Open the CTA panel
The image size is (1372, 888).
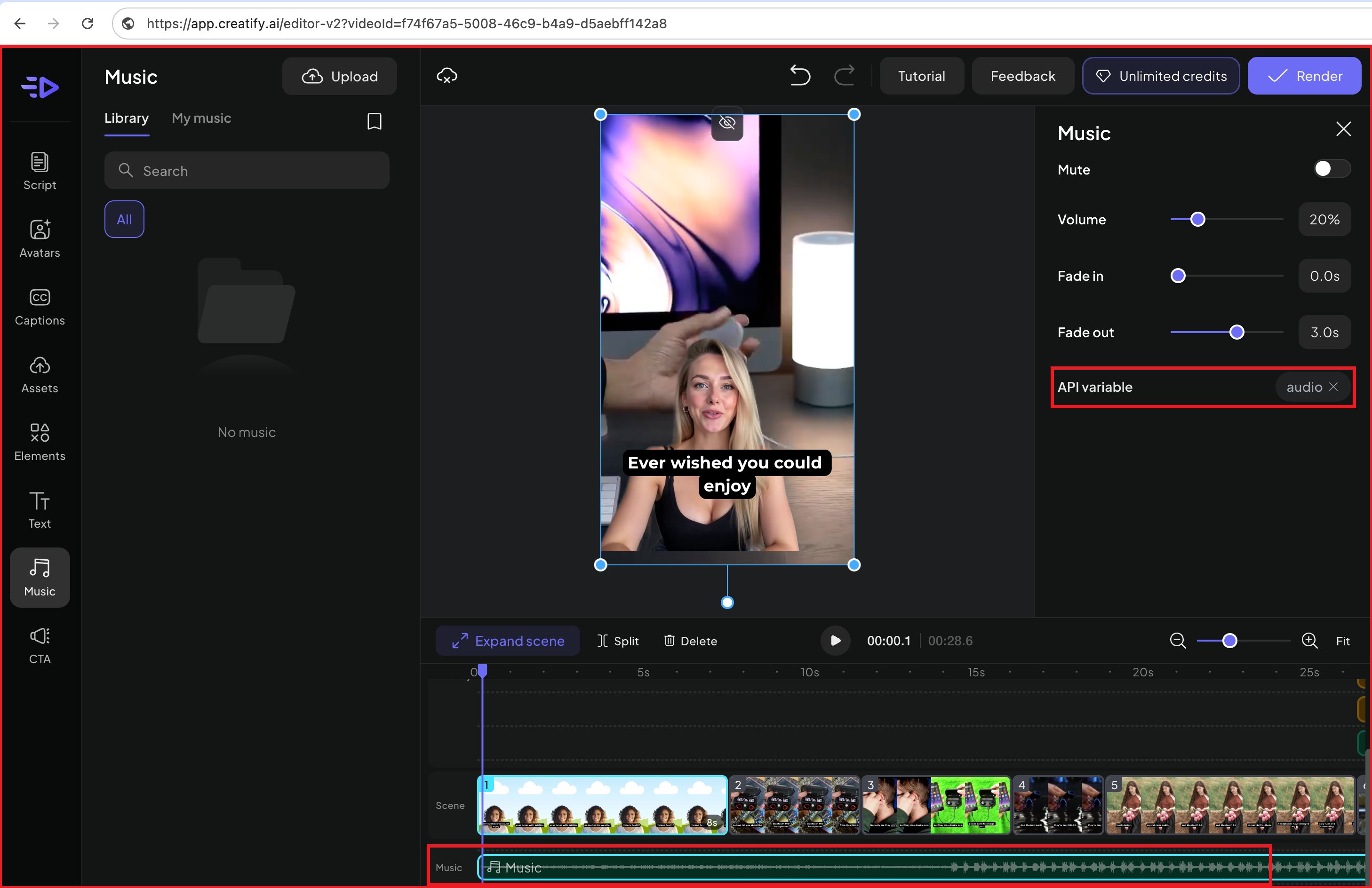coord(39,644)
